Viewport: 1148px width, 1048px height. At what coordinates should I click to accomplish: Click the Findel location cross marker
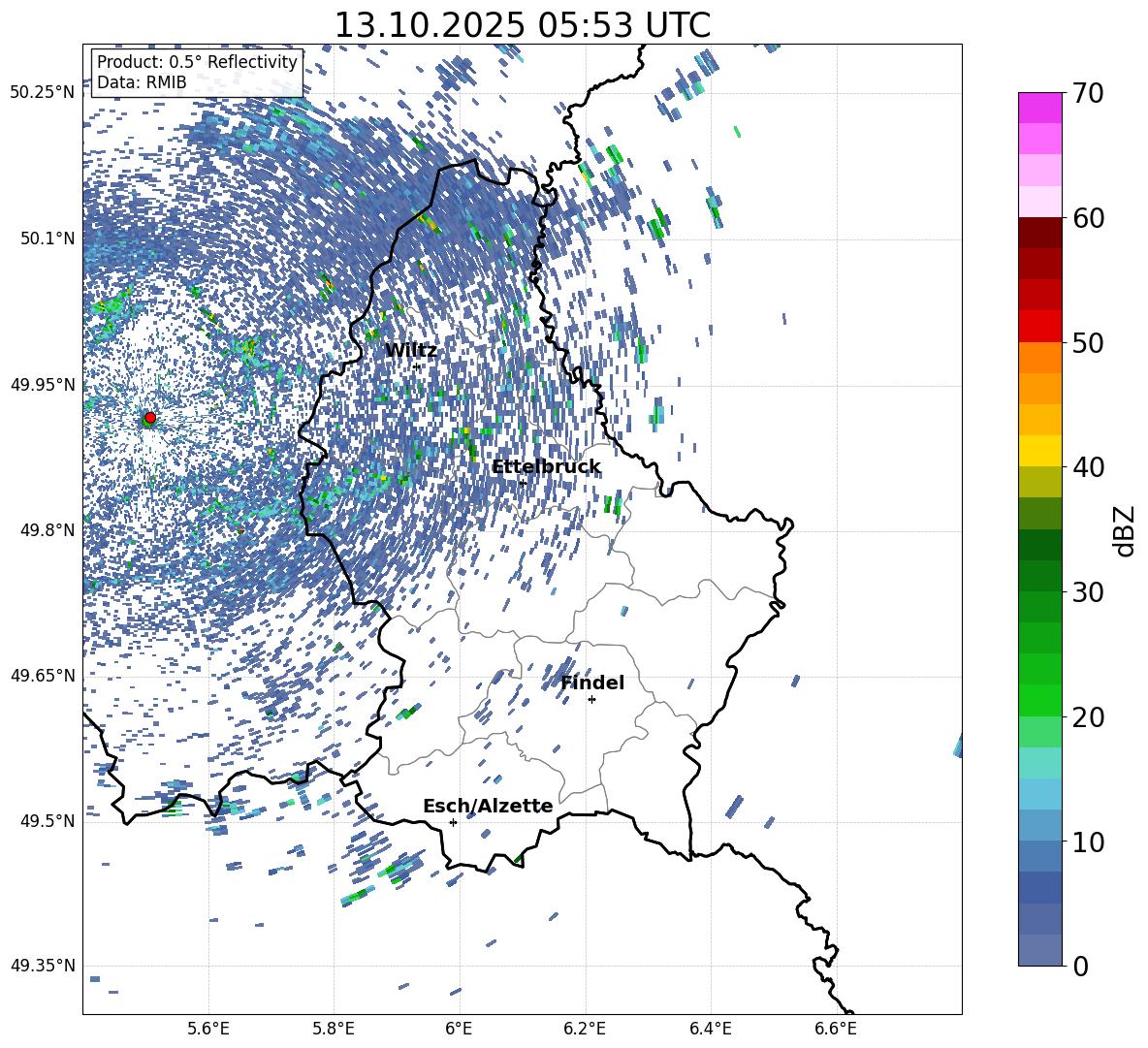pyautogui.click(x=591, y=700)
